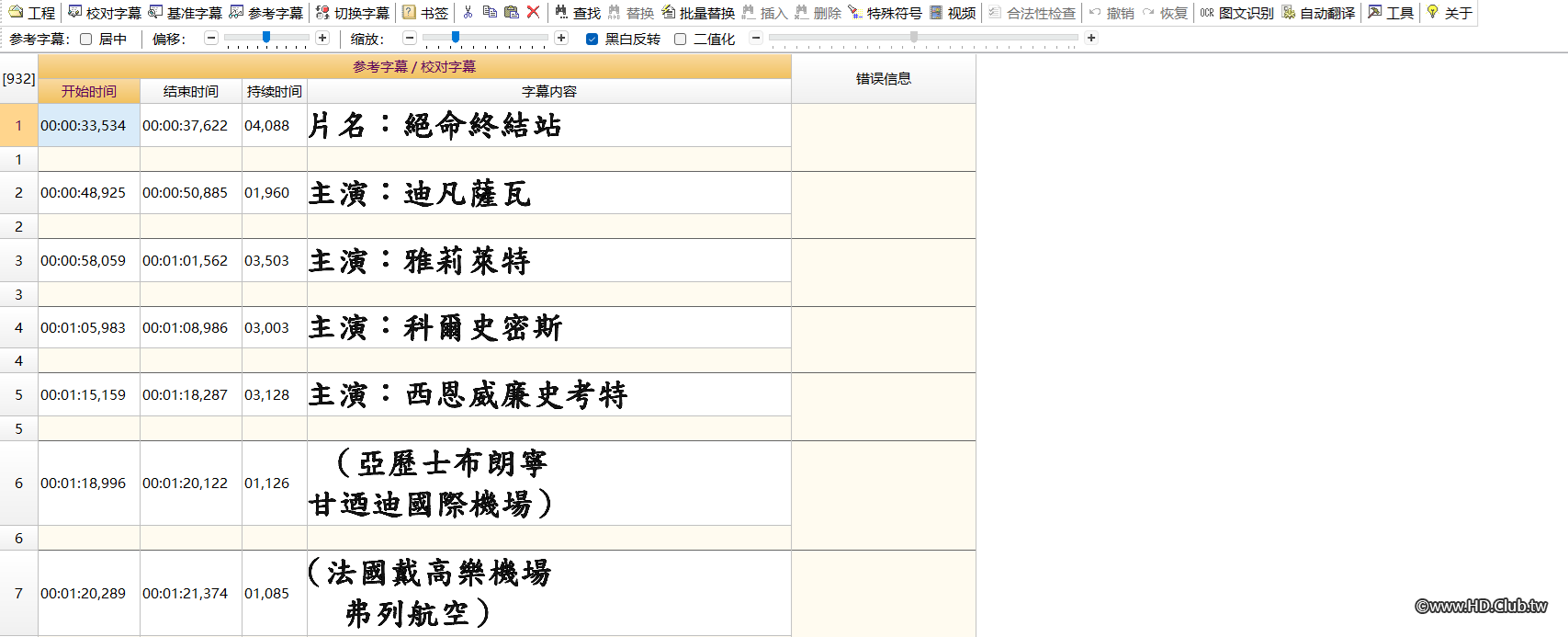Select the 主演：科爾史密斯 subtitle image
Viewport: 1568px width, 637px height.
[x=435, y=327]
